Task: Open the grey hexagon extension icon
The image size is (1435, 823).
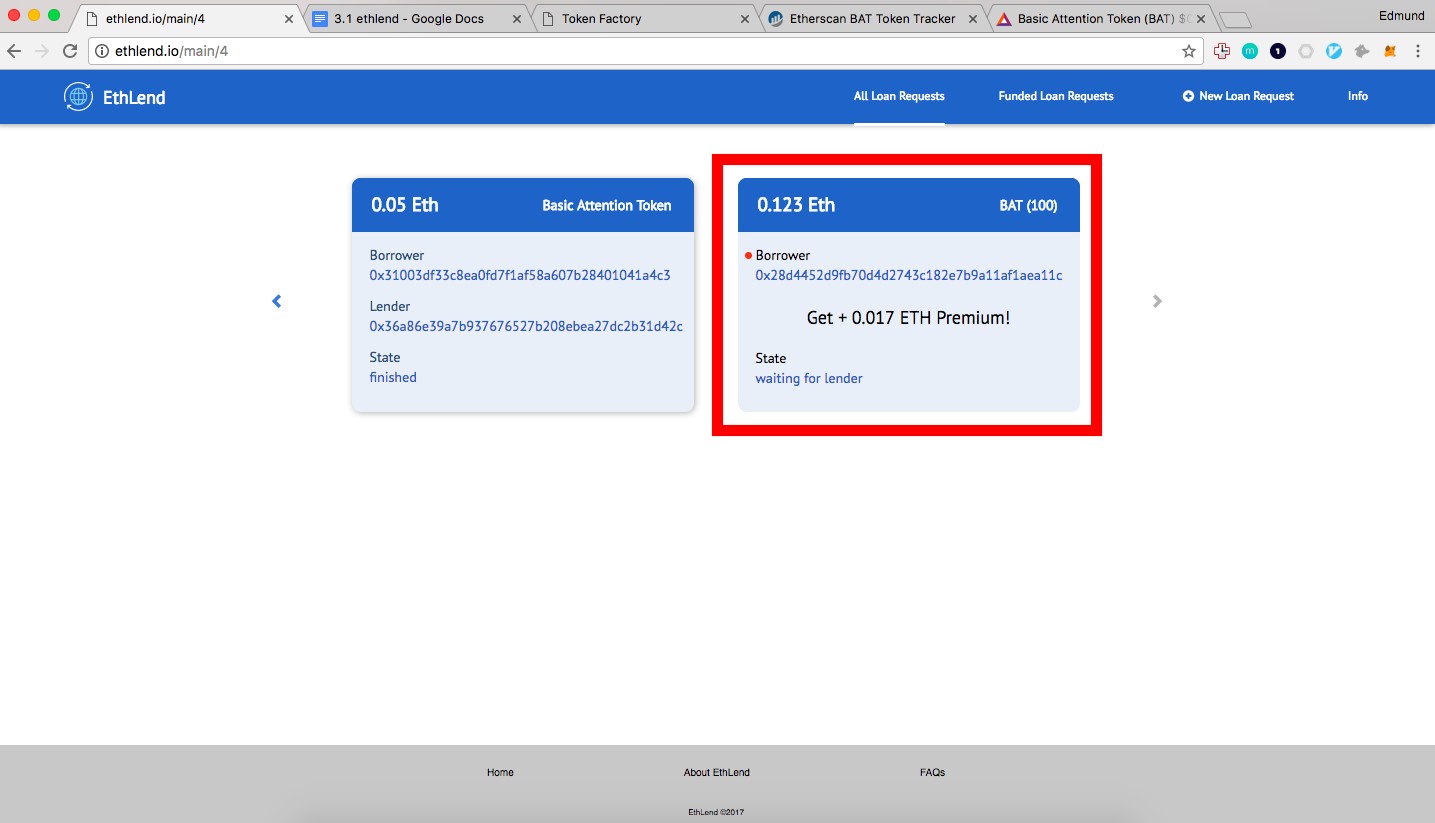Action: [1306, 51]
